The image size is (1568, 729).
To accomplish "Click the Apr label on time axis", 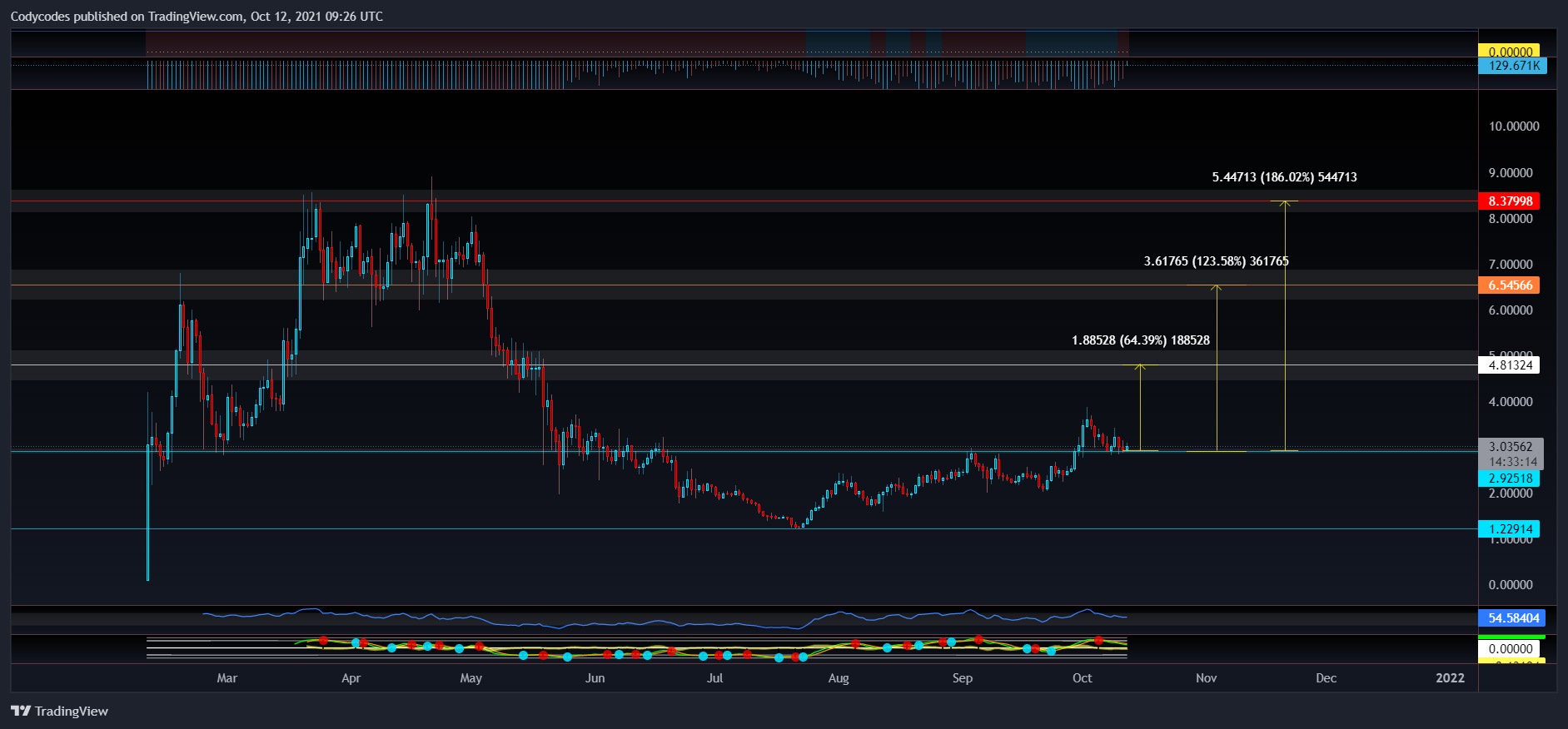I will click(x=351, y=678).
